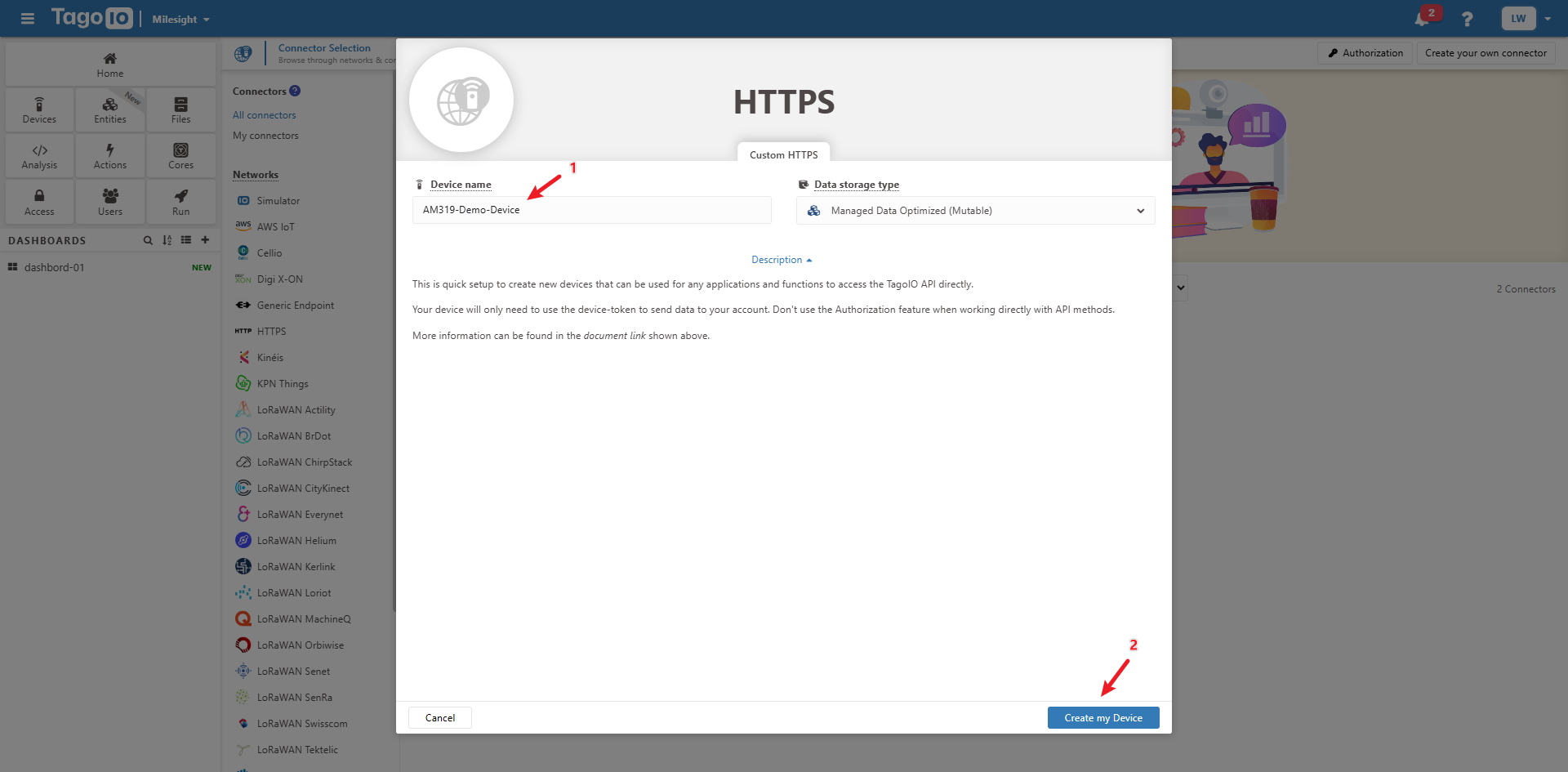Click the Cancel button
The height and width of the screenshot is (772, 1568).
pyautogui.click(x=440, y=718)
